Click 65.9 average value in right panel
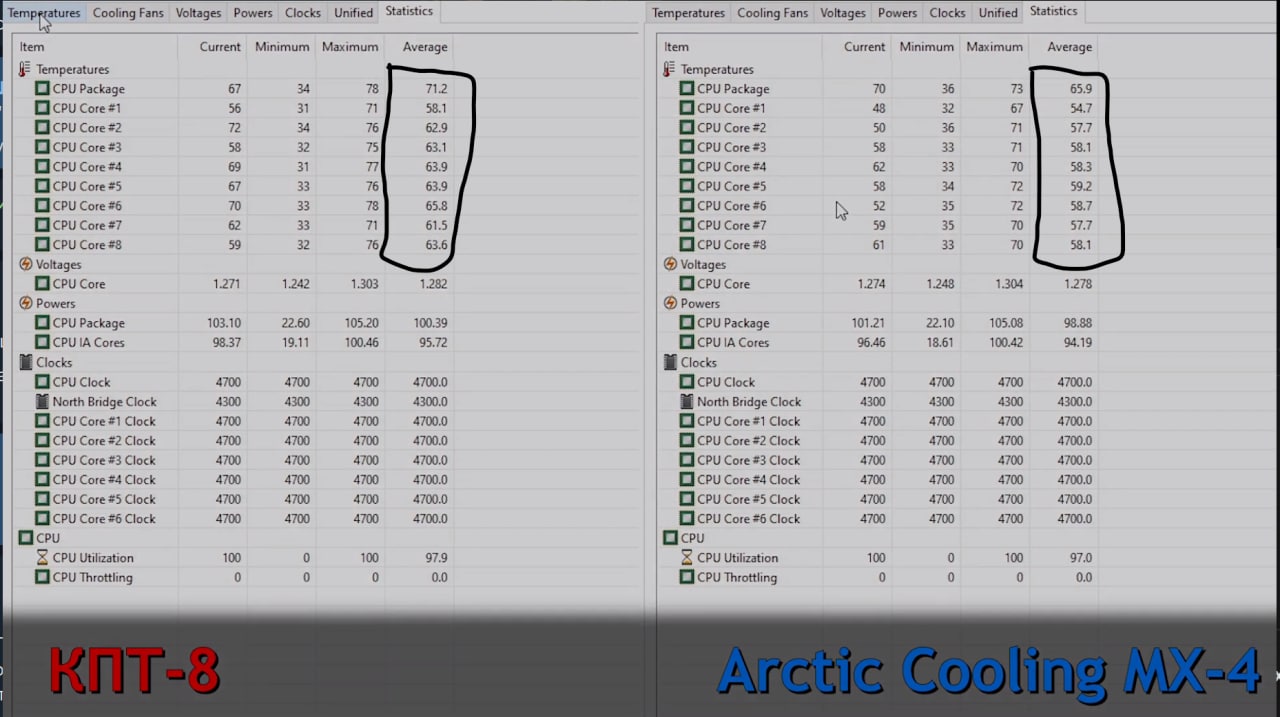The image size is (1280, 717). coord(1080,89)
